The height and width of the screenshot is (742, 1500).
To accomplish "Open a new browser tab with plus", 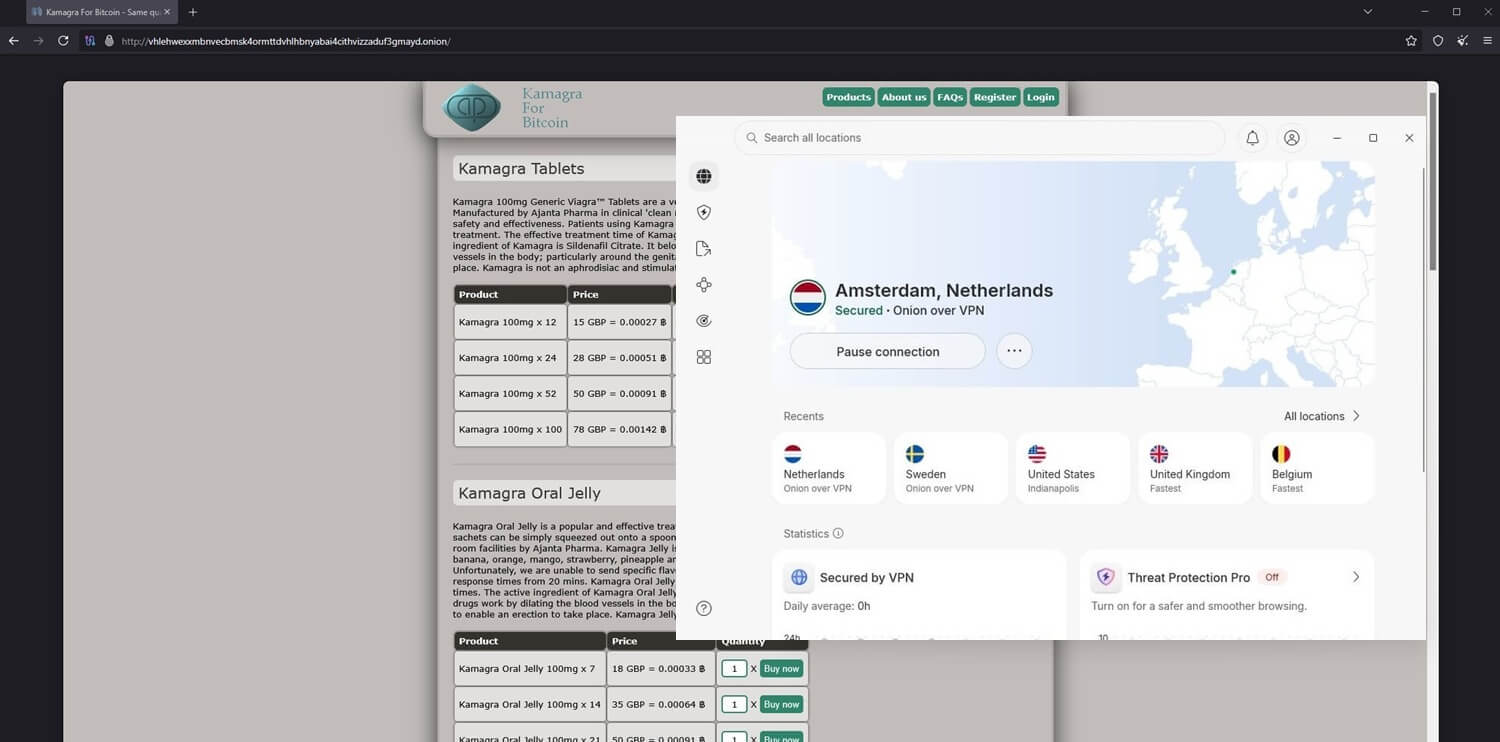I will [193, 12].
